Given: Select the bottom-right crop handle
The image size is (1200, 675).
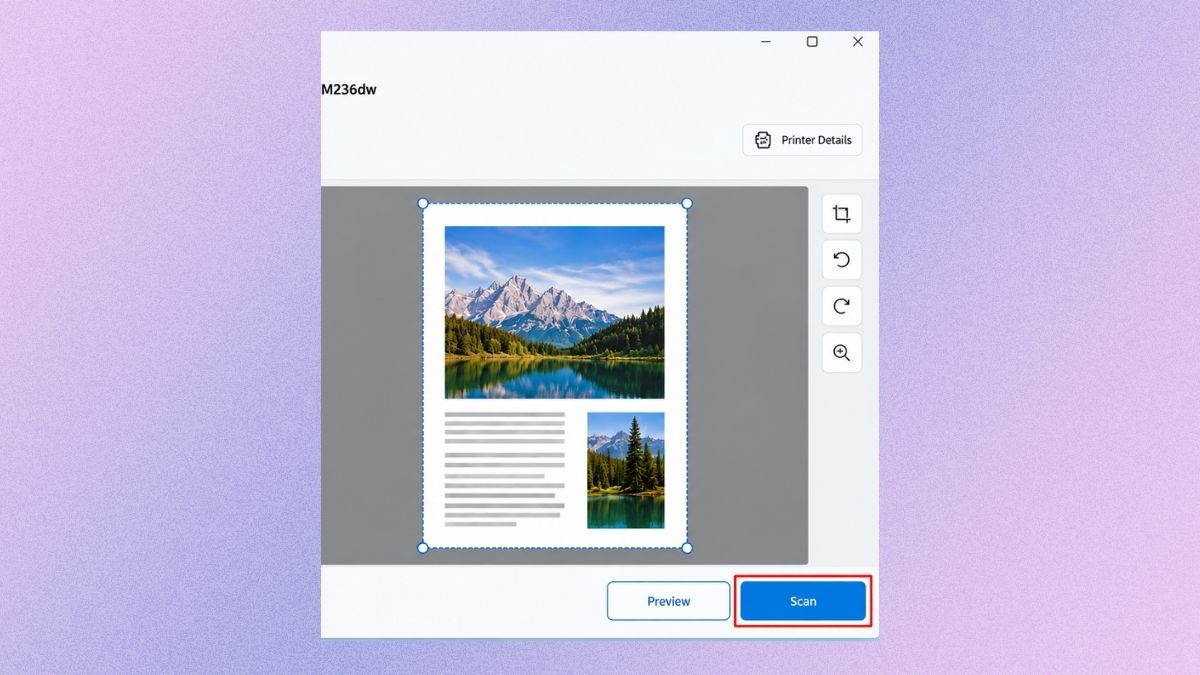Looking at the screenshot, I should point(686,547).
